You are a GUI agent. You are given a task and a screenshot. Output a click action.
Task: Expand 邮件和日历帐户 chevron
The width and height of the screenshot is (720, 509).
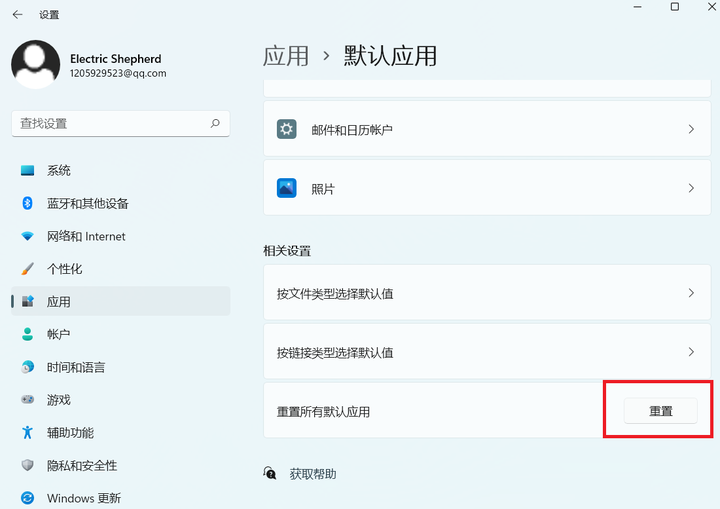691,129
